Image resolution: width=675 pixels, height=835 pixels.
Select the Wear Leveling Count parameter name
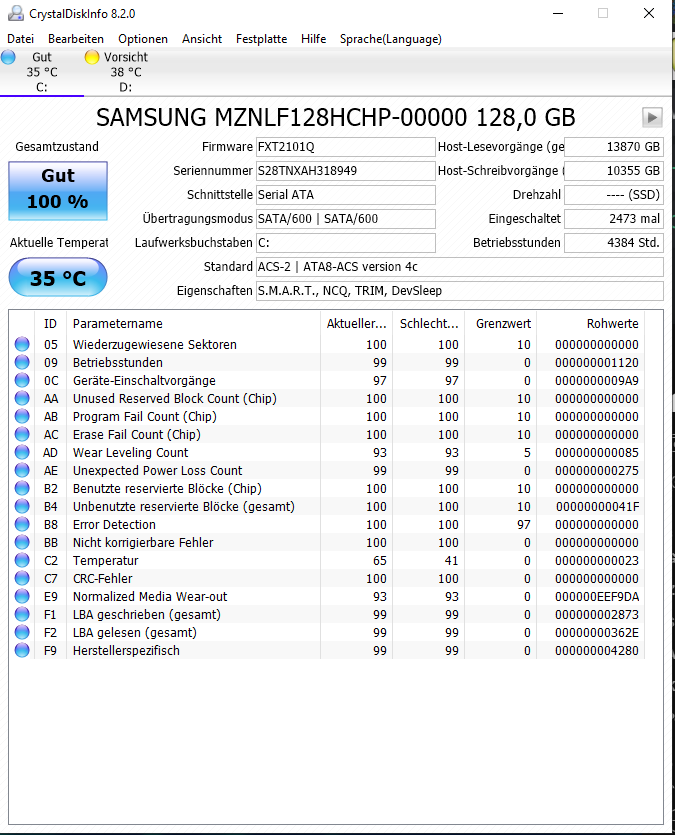point(130,453)
